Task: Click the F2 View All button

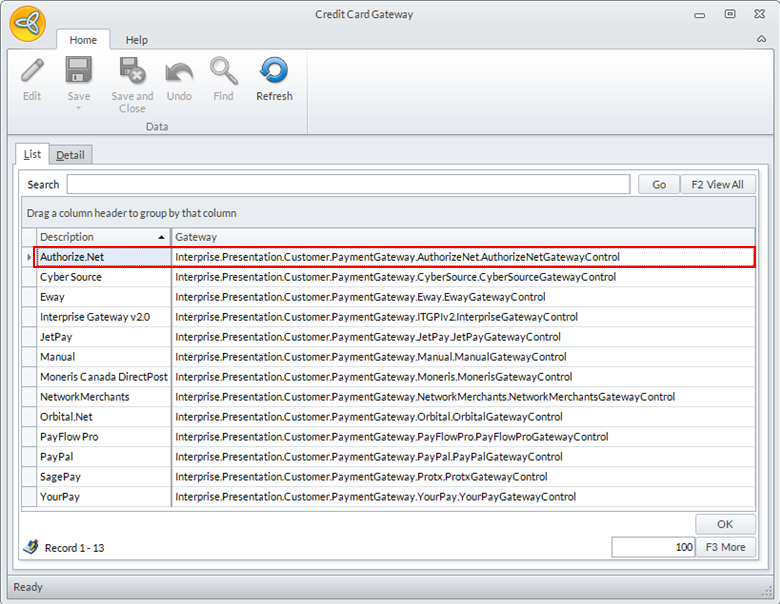Action: point(718,184)
